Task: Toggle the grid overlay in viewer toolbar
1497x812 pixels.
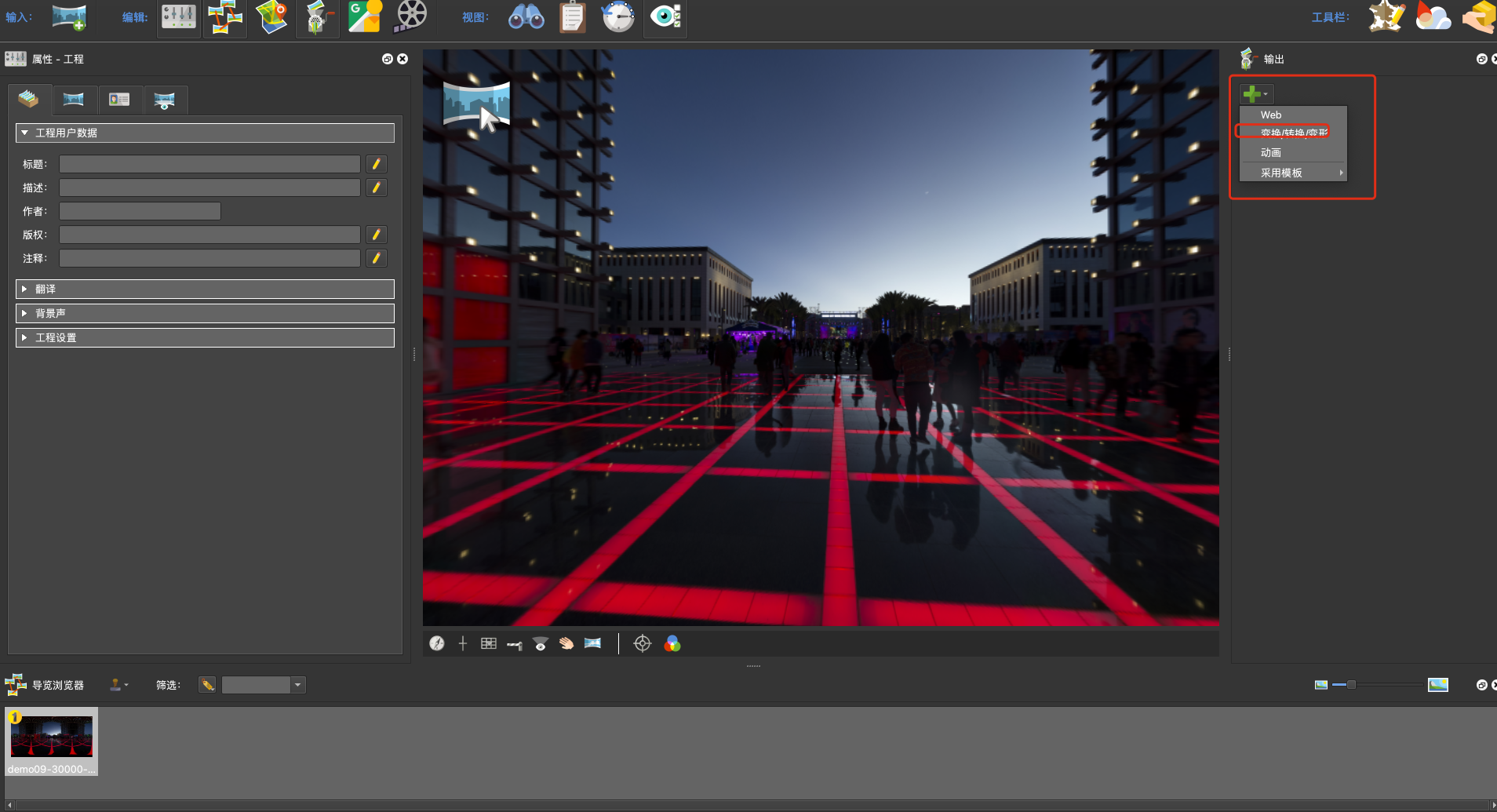Action: (489, 643)
